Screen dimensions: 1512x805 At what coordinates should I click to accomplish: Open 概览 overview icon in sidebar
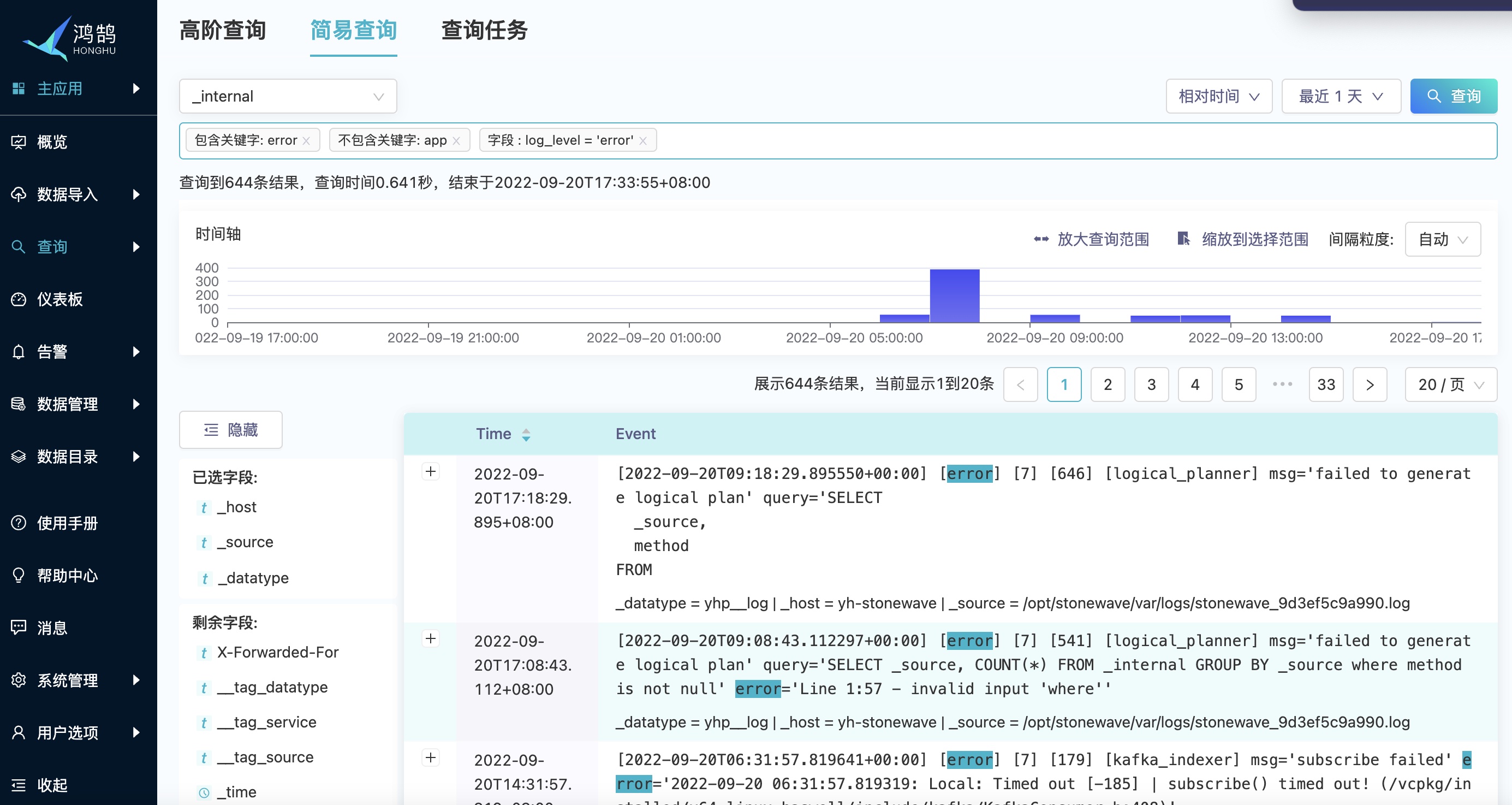pos(18,141)
